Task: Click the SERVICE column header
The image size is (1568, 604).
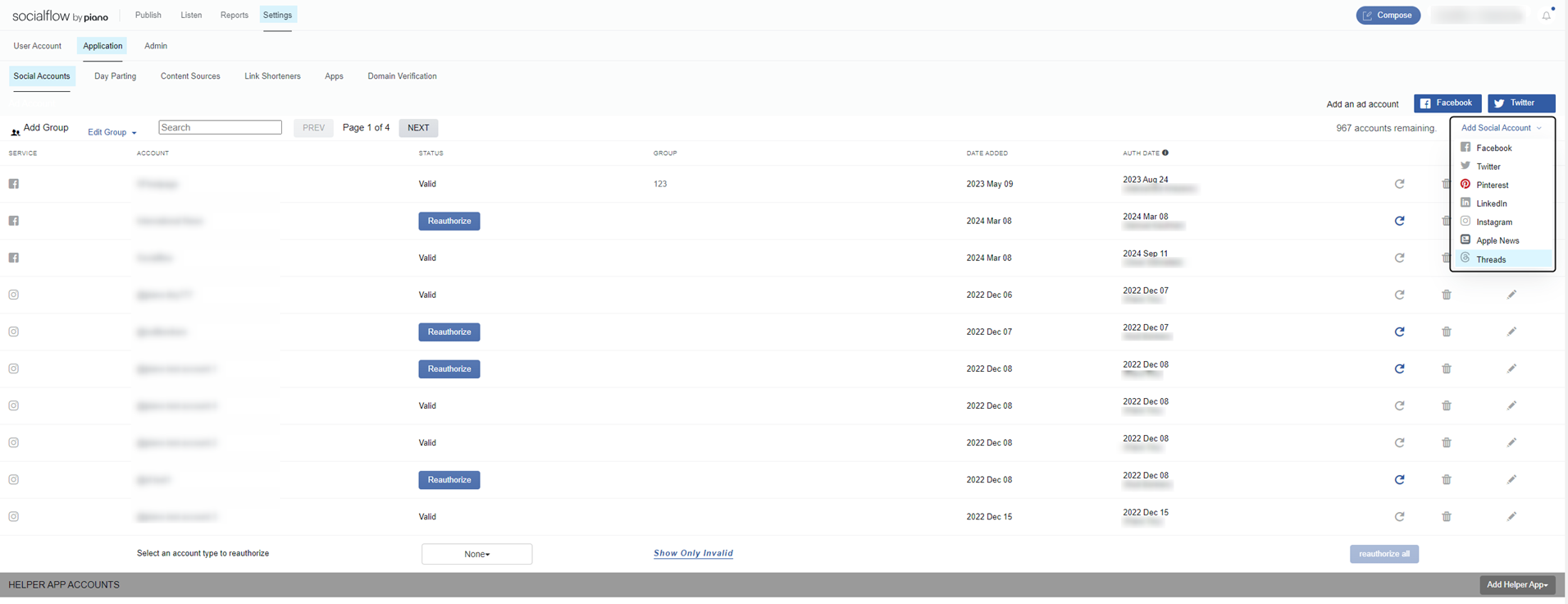Action: pyautogui.click(x=23, y=153)
